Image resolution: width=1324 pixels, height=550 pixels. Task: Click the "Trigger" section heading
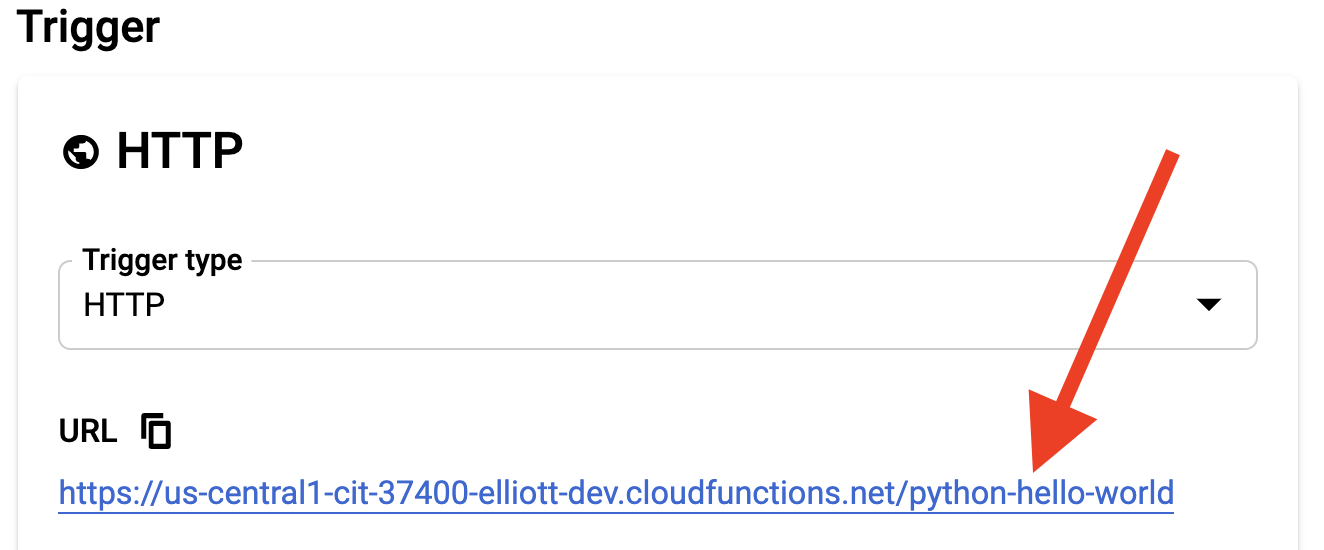(88, 25)
